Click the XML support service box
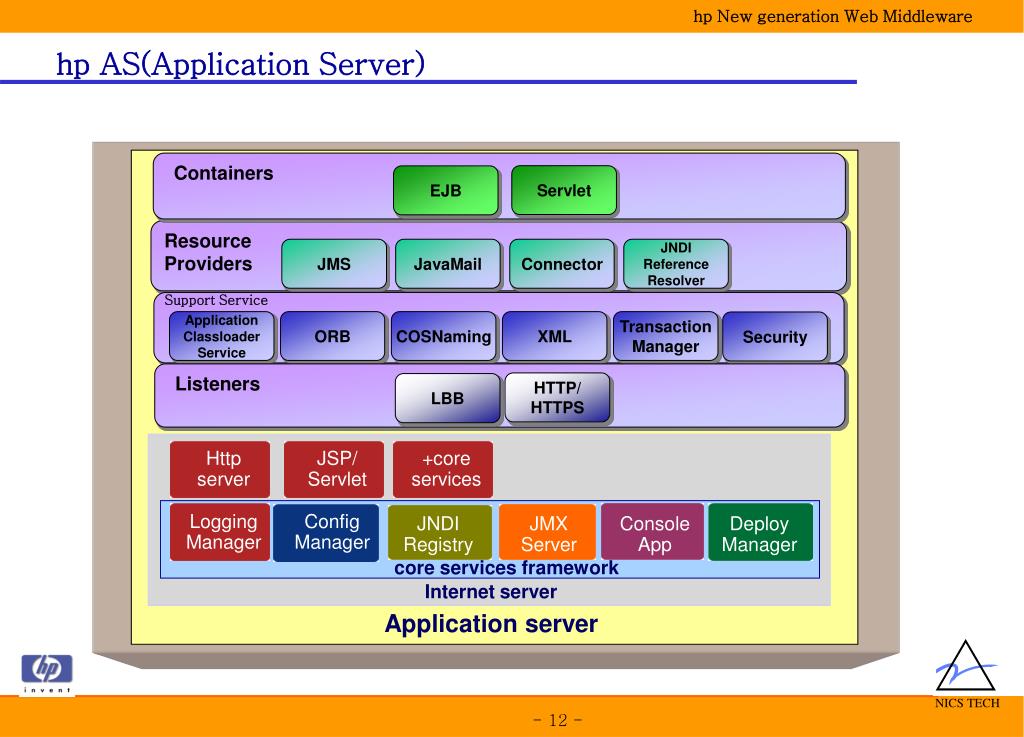Viewport: 1024px width, 737px height. (554, 336)
